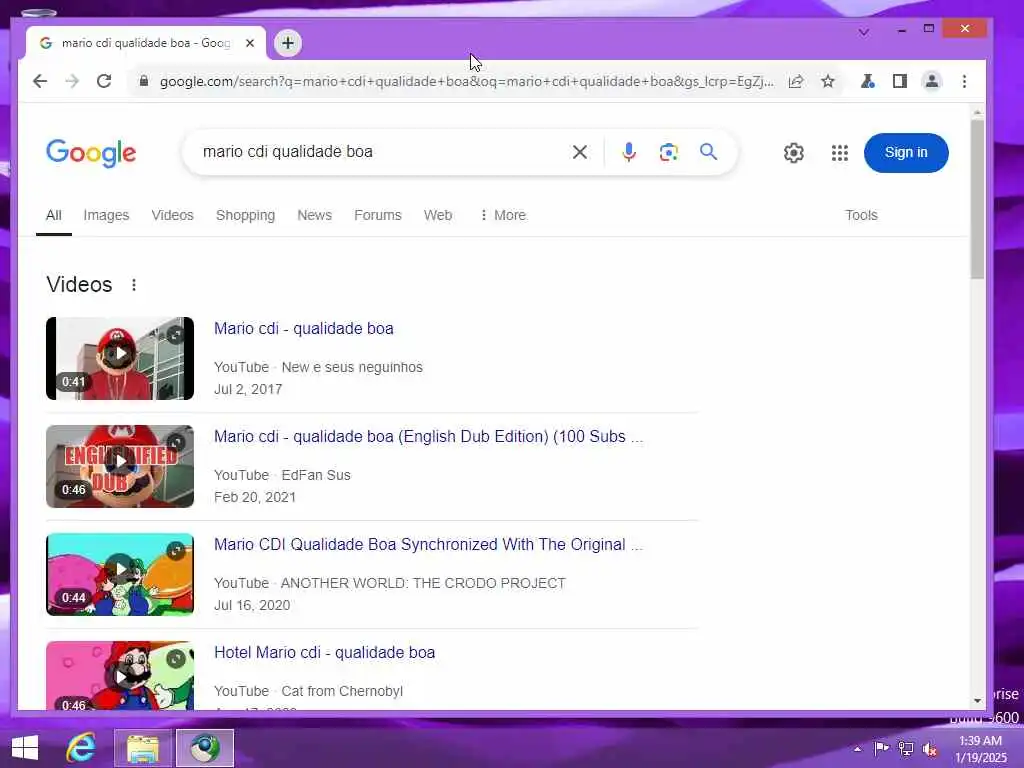Open Google apps grid icon
The height and width of the screenshot is (768, 1024).
pyautogui.click(x=840, y=153)
